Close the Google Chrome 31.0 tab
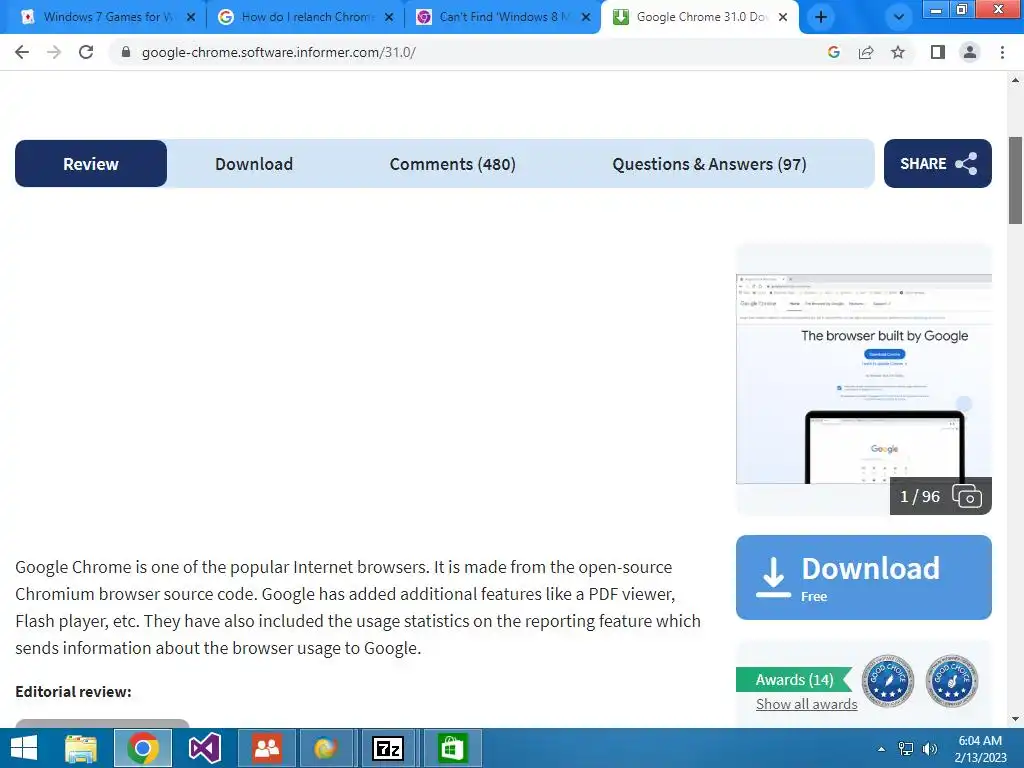This screenshot has height=768, width=1024. click(x=783, y=18)
